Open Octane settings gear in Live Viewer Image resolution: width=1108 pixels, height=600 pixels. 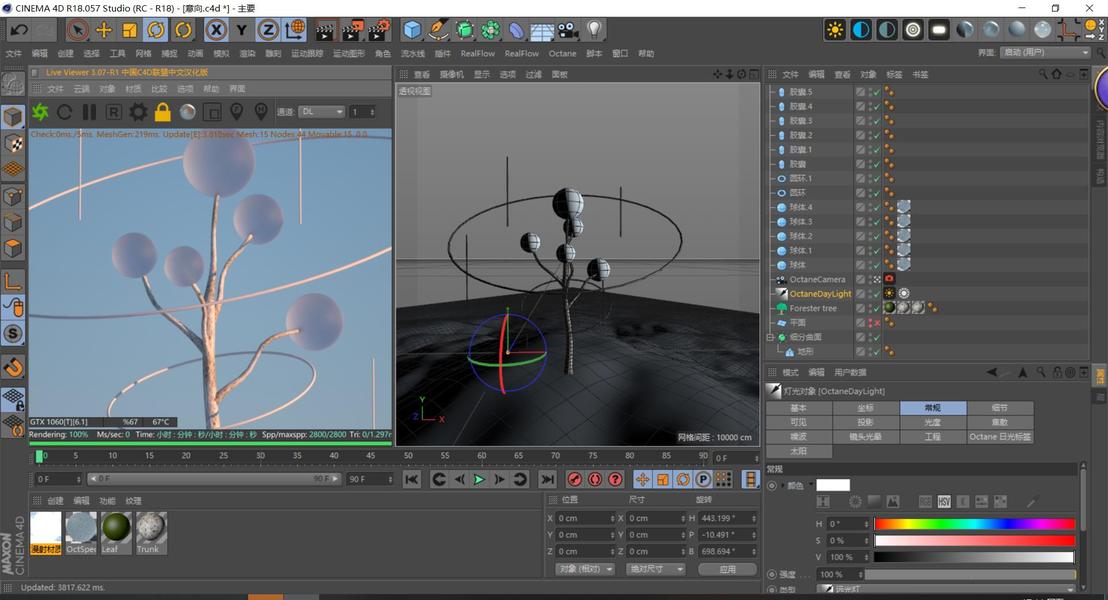pyautogui.click(x=138, y=112)
